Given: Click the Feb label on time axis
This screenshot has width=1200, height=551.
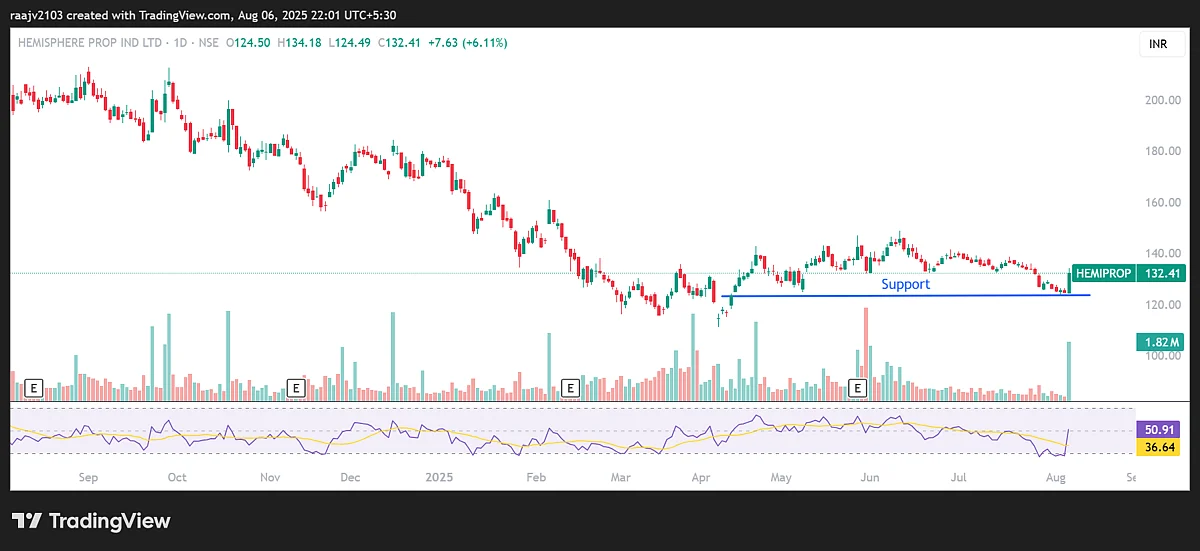Looking at the screenshot, I should (538, 478).
